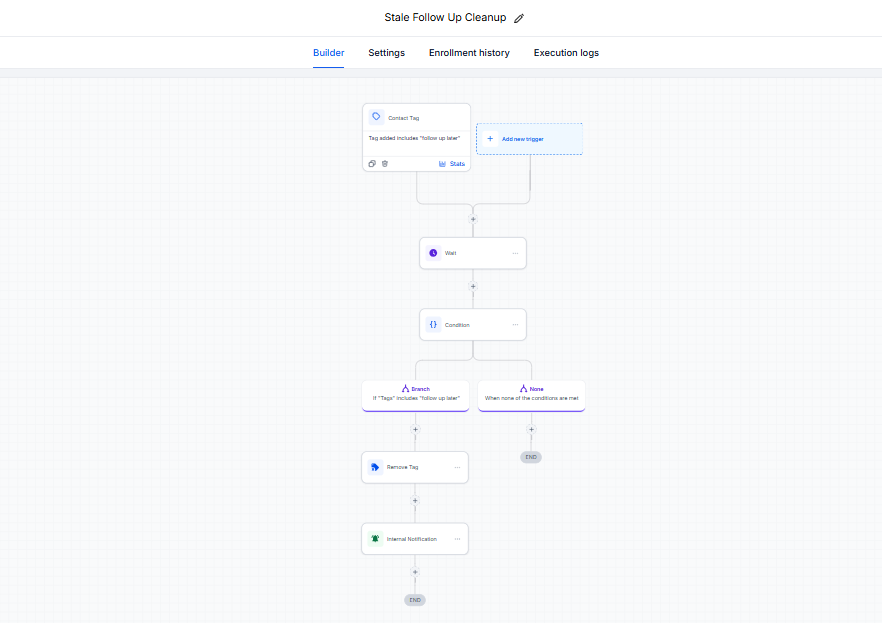
Task: Delete the Contact Tag trigger
Action: point(385,164)
